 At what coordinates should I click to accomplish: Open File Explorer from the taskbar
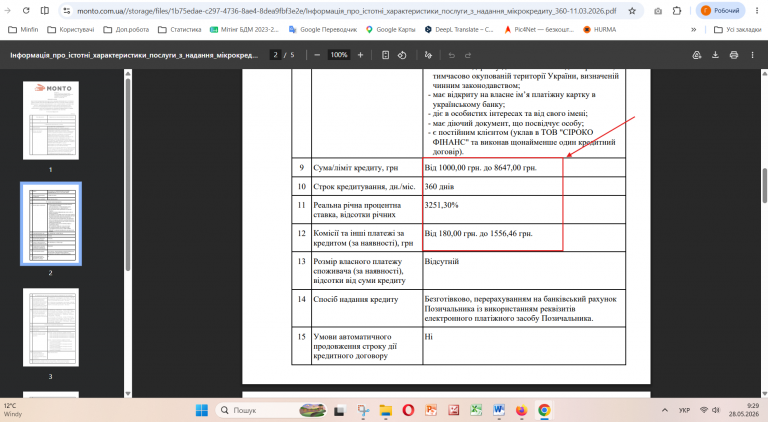(x=385, y=410)
